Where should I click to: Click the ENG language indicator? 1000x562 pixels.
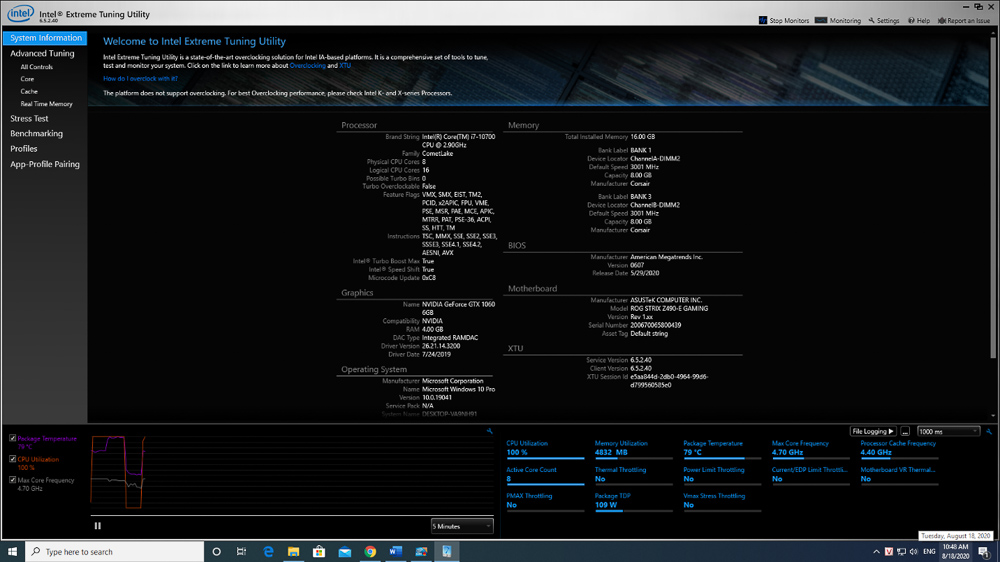(x=929, y=552)
